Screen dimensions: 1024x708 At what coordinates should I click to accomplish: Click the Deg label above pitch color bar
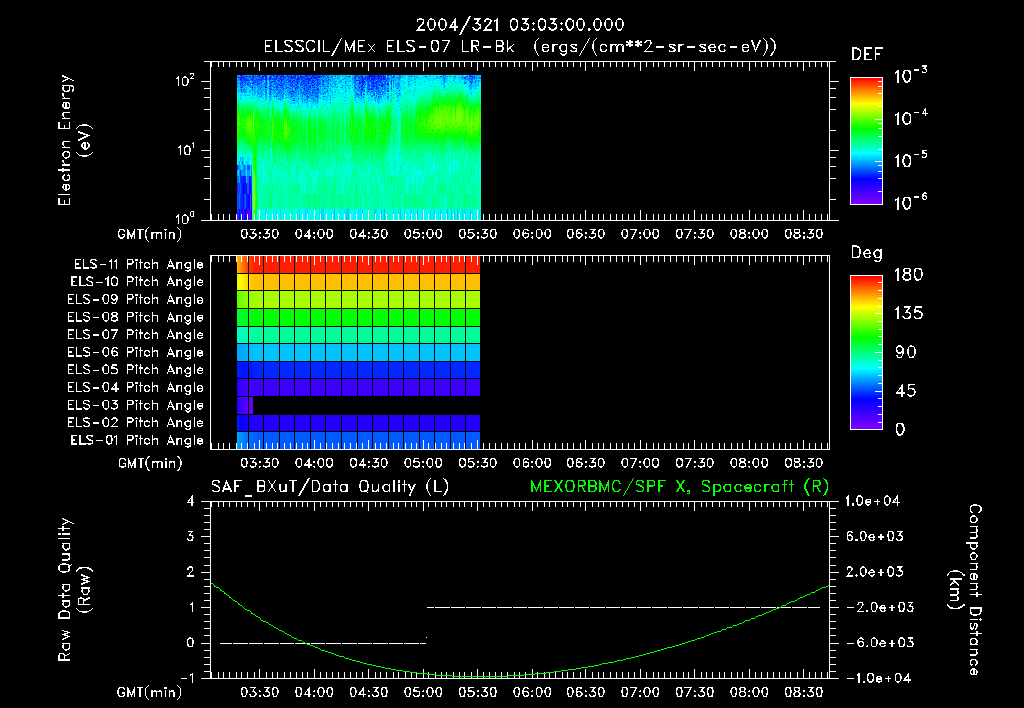(x=867, y=253)
